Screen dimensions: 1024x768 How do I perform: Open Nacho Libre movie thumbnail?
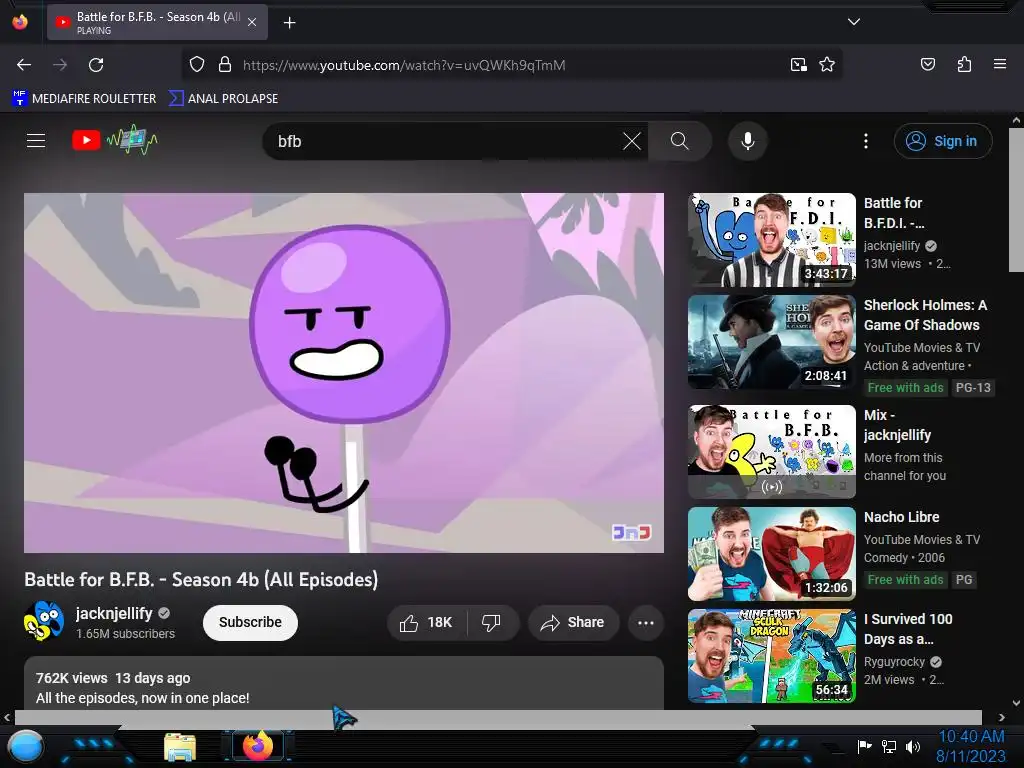point(772,554)
